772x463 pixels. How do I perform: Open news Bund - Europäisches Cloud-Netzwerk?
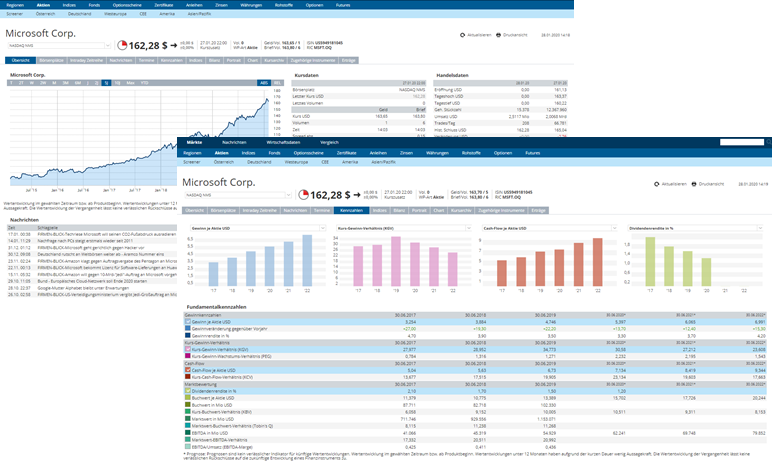point(92,281)
